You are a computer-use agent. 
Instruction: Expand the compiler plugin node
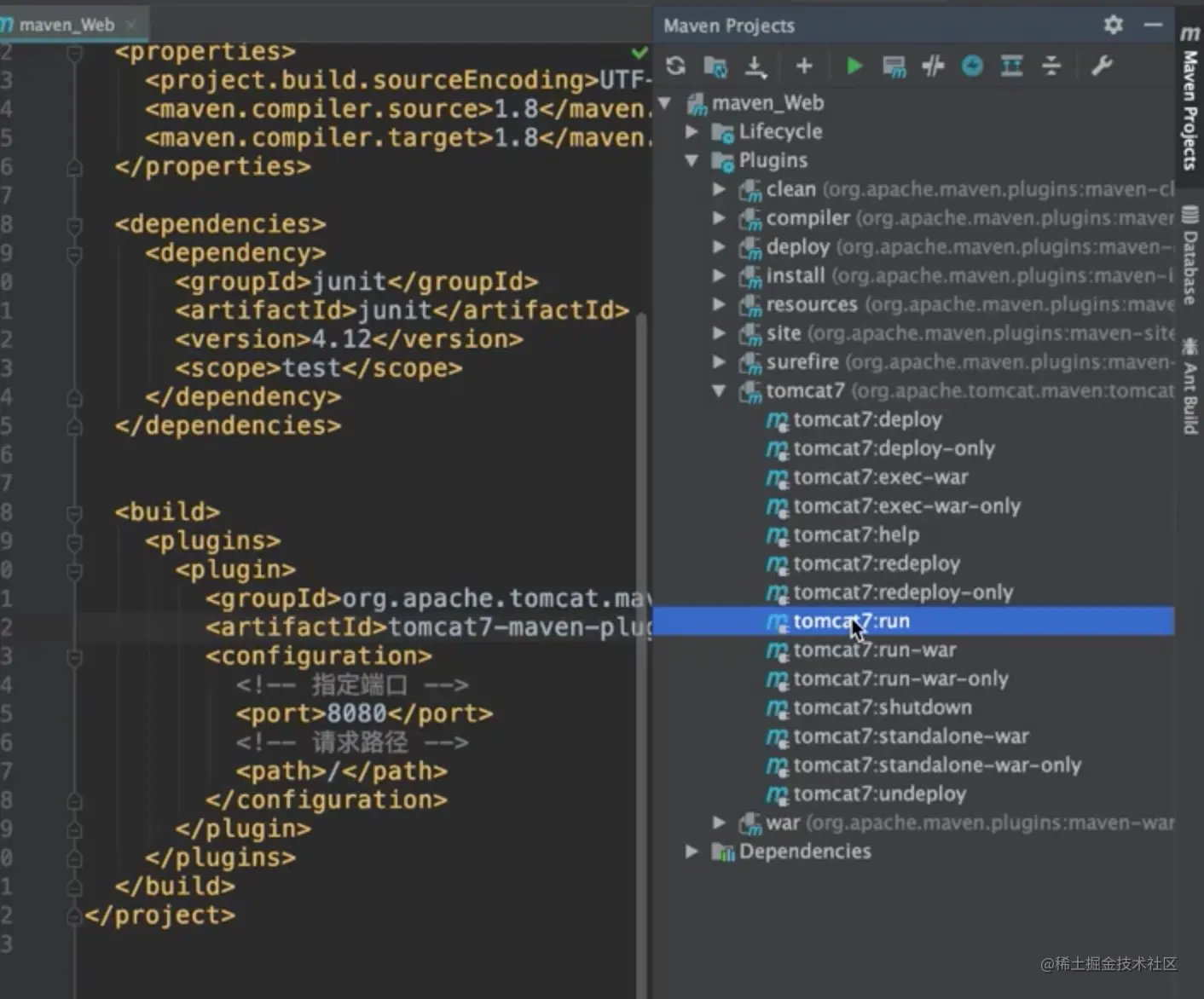pos(719,218)
